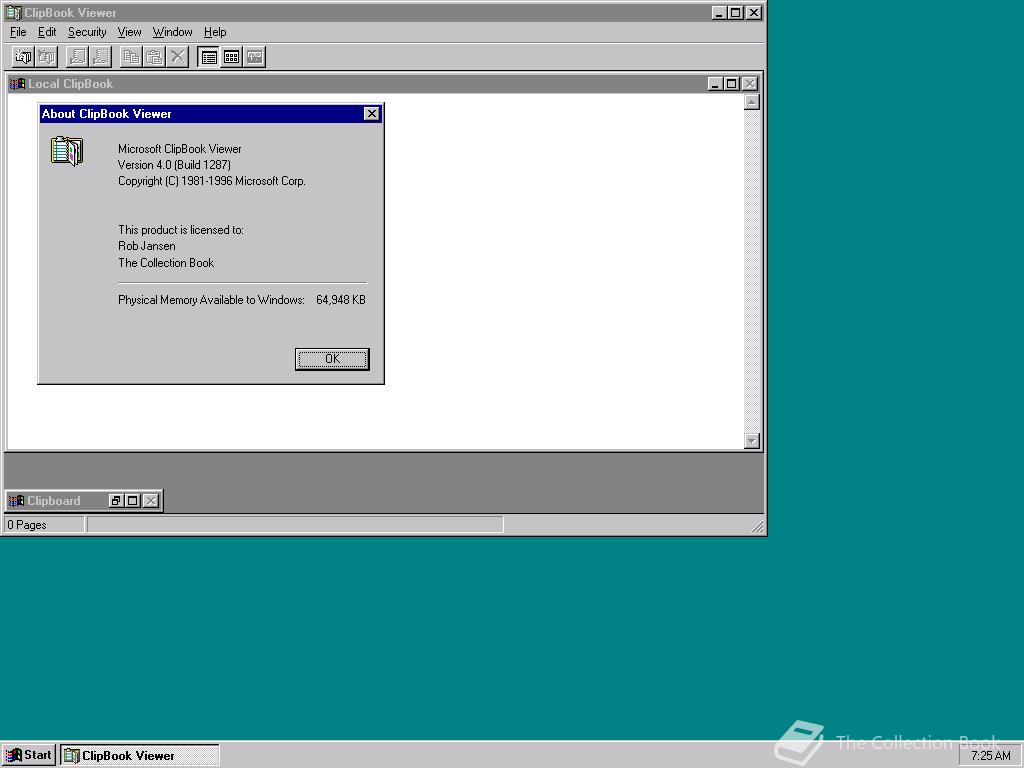
Task: Click Local ClipBook scrollbar up arrow
Action: pos(752,102)
